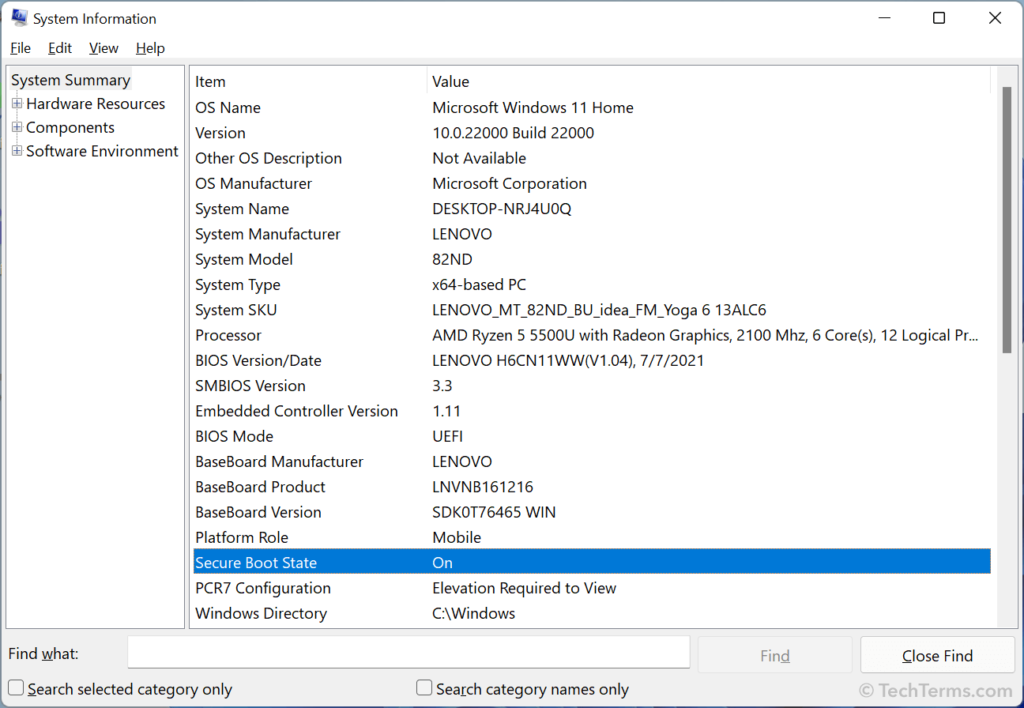Click inside the Find what input field
The width and height of the screenshot is (1024, 708).
click(408, 652)
